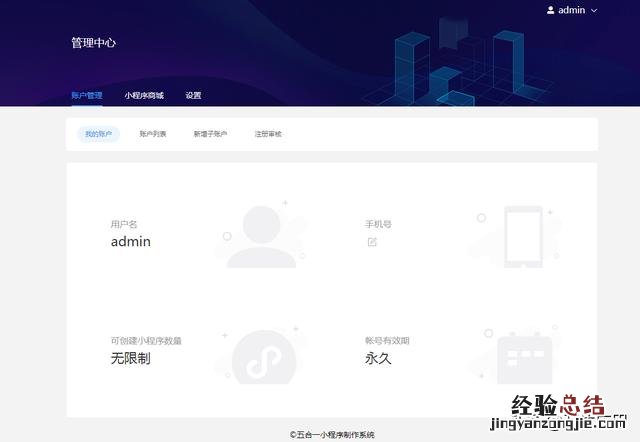Click the mini program logo illustration
The height and width of the screenshot is (442, 640).
264,357
